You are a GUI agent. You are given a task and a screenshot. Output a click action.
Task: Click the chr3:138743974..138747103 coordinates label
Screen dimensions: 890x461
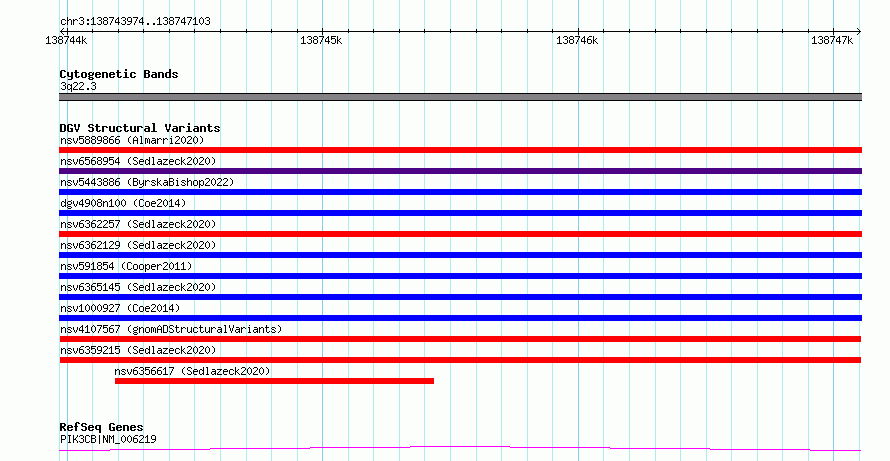(135, 22)
